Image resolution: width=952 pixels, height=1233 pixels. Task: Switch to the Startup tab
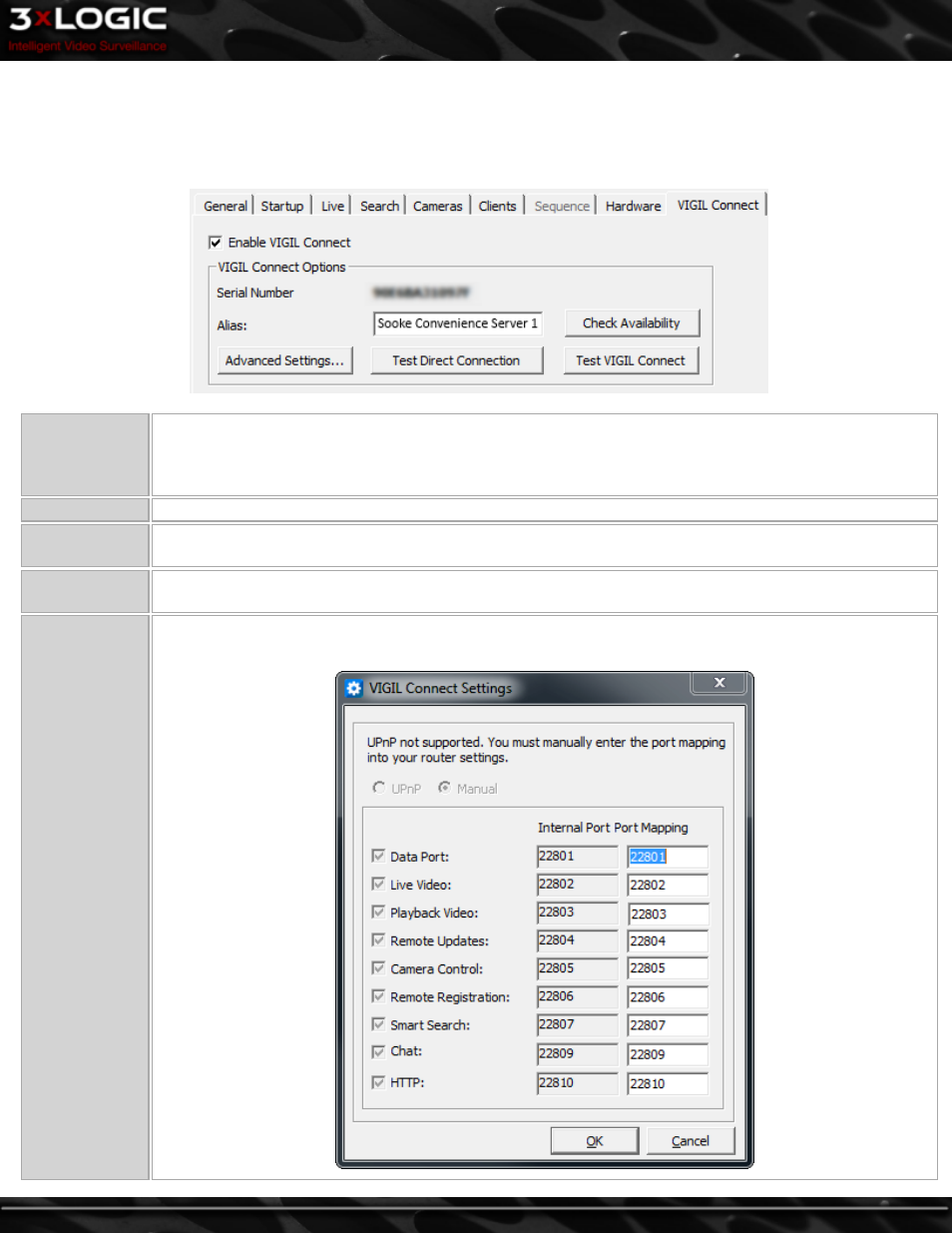[x=282, y=206]
